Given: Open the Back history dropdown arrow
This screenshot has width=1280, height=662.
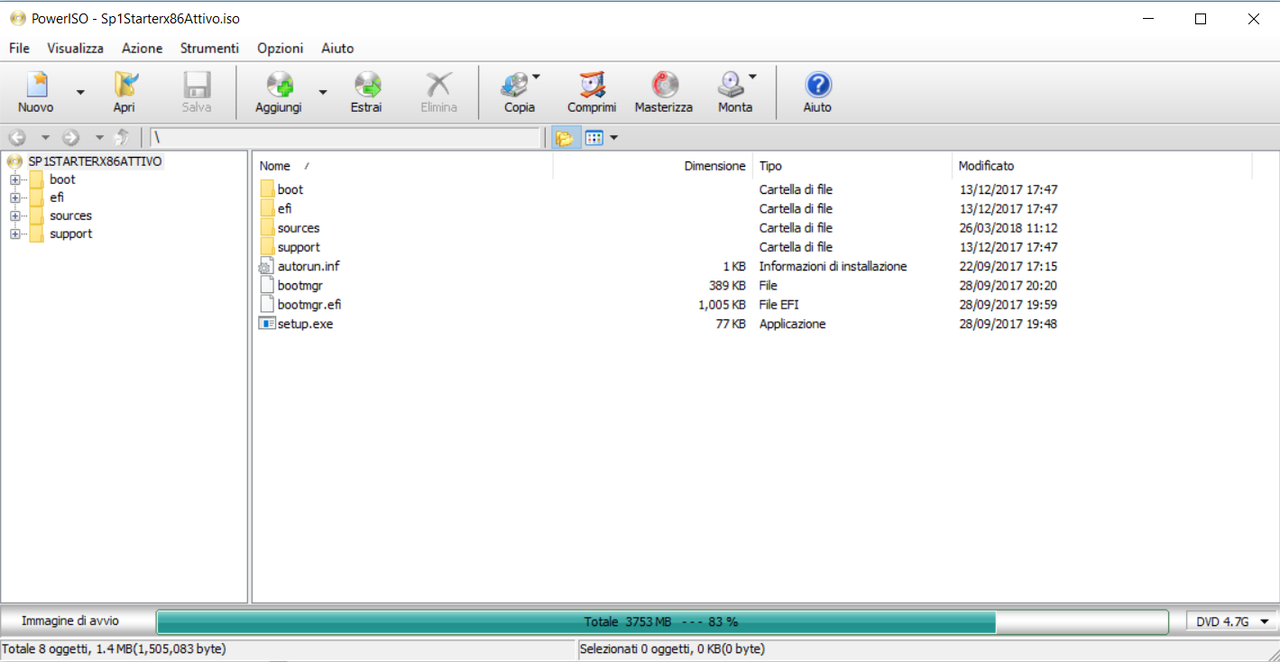Looking at the screenshot, I should pyautogui.click(x=44, y=138).
